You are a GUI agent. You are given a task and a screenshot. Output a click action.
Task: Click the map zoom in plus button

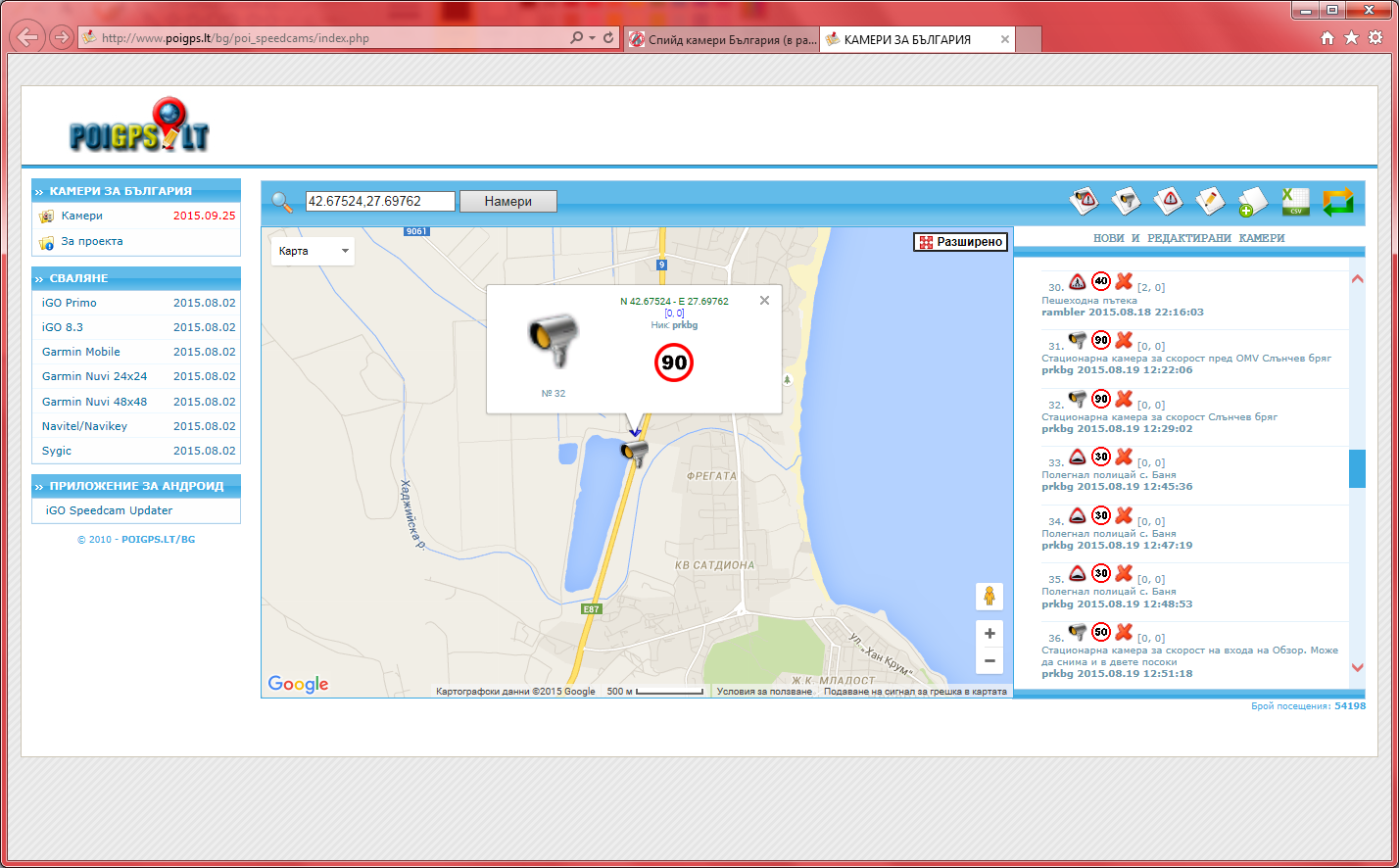tap(989, 634)
